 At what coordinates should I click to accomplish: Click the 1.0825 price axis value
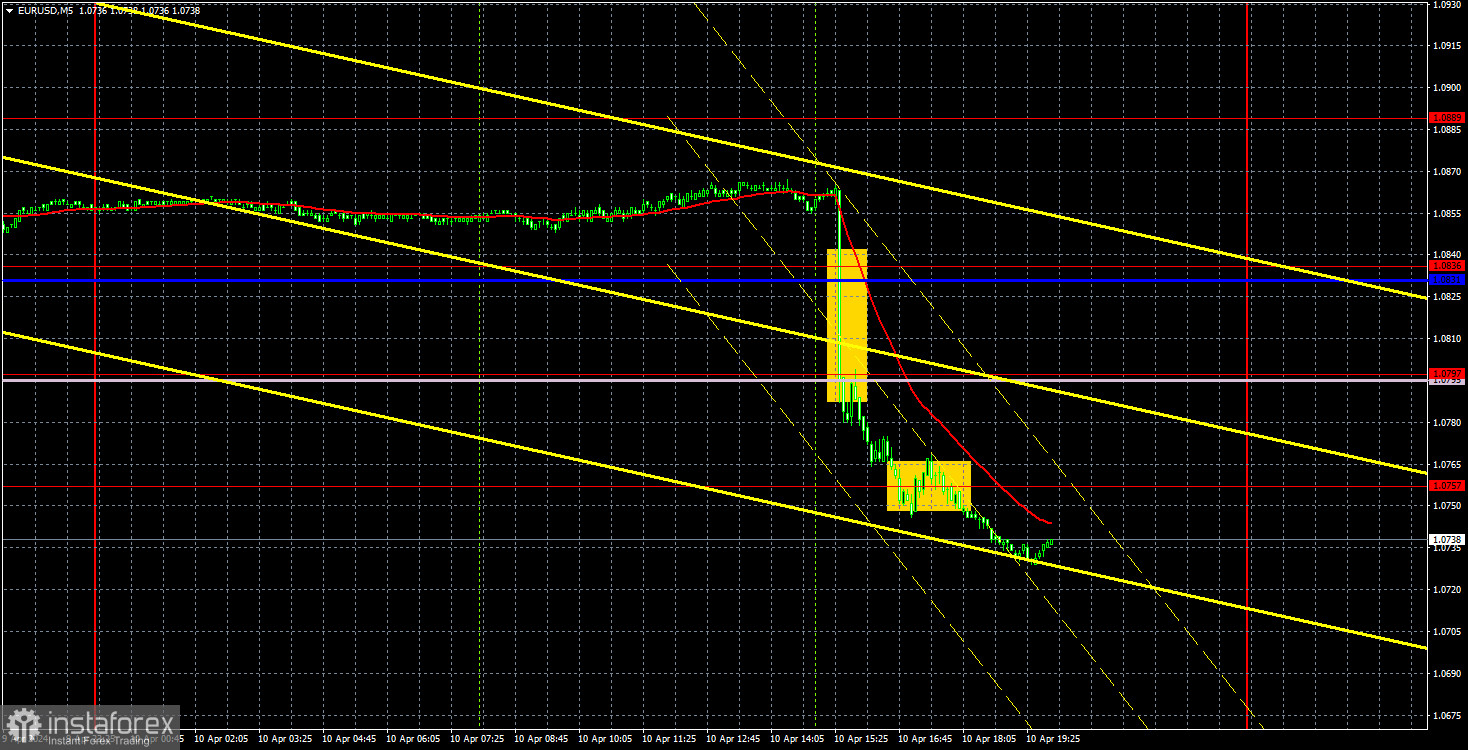pos(1448,297)
